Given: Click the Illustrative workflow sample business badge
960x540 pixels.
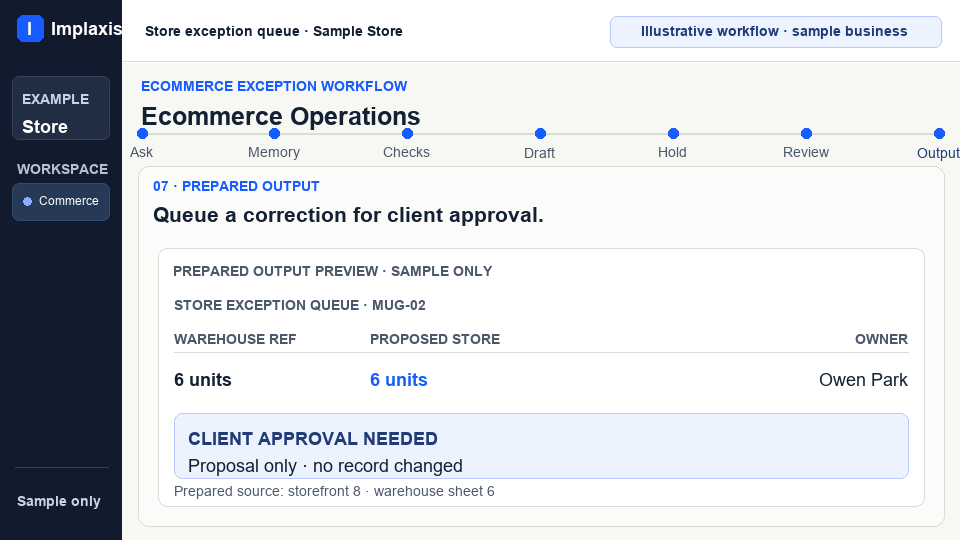Looking at the screenshot, I should (775, 32).
